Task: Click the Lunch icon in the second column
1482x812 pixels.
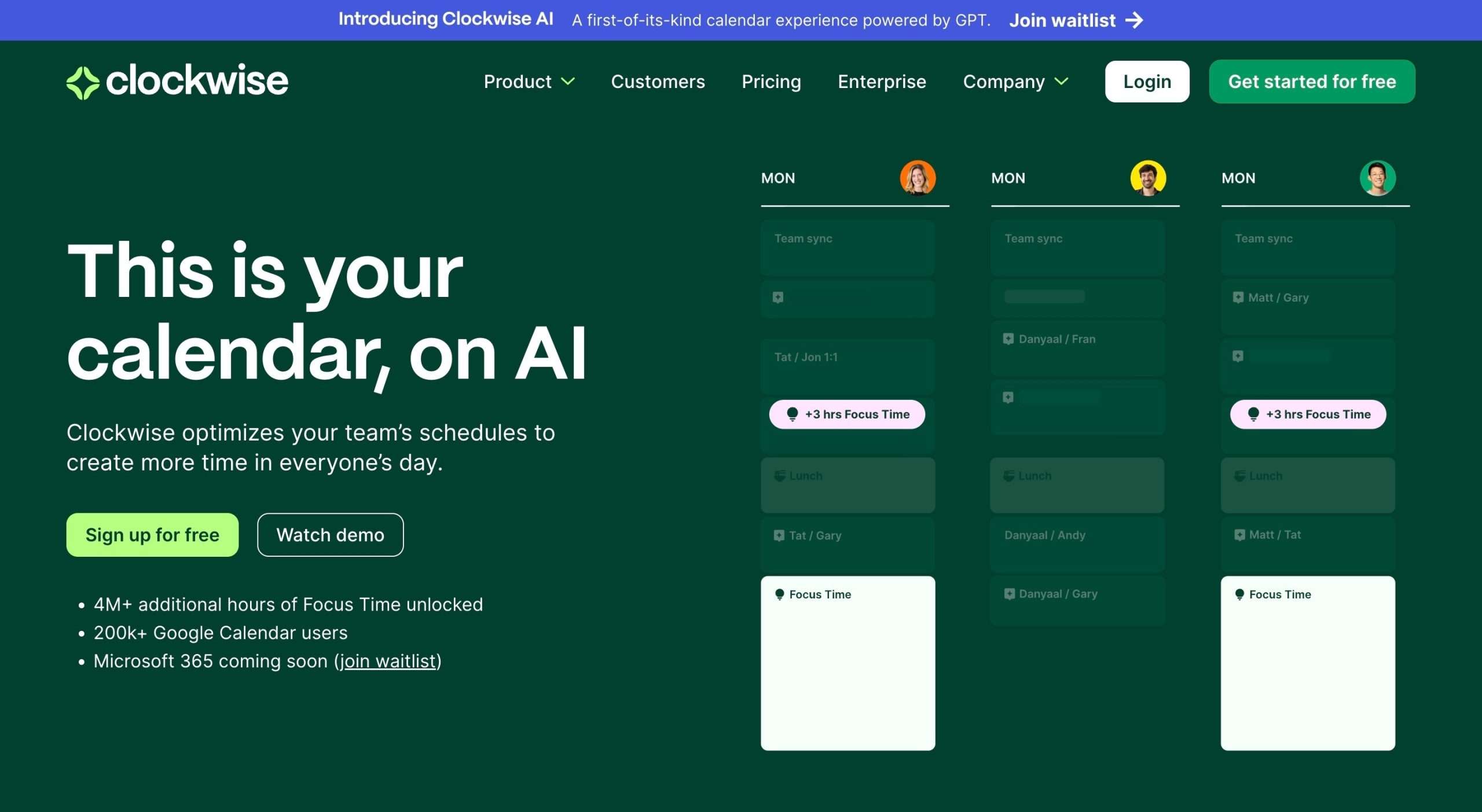Action: coord(1009,476)
